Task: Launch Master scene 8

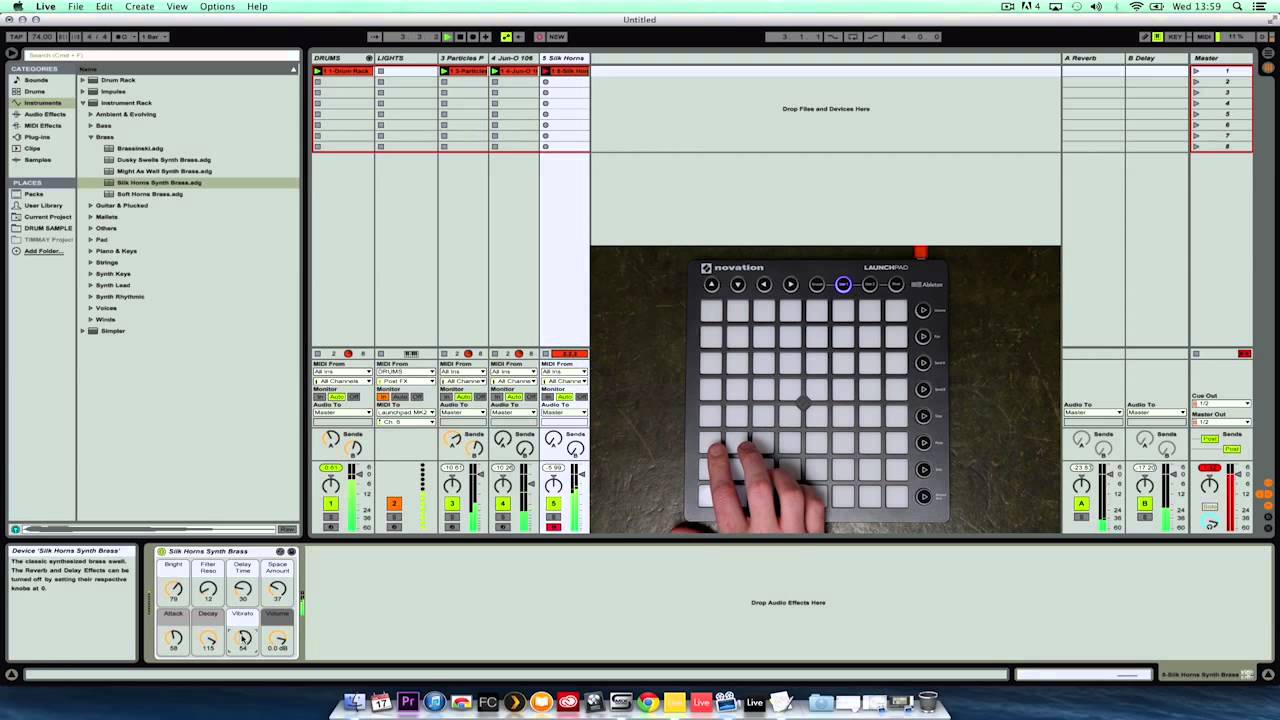Action: pos(1196,147)
